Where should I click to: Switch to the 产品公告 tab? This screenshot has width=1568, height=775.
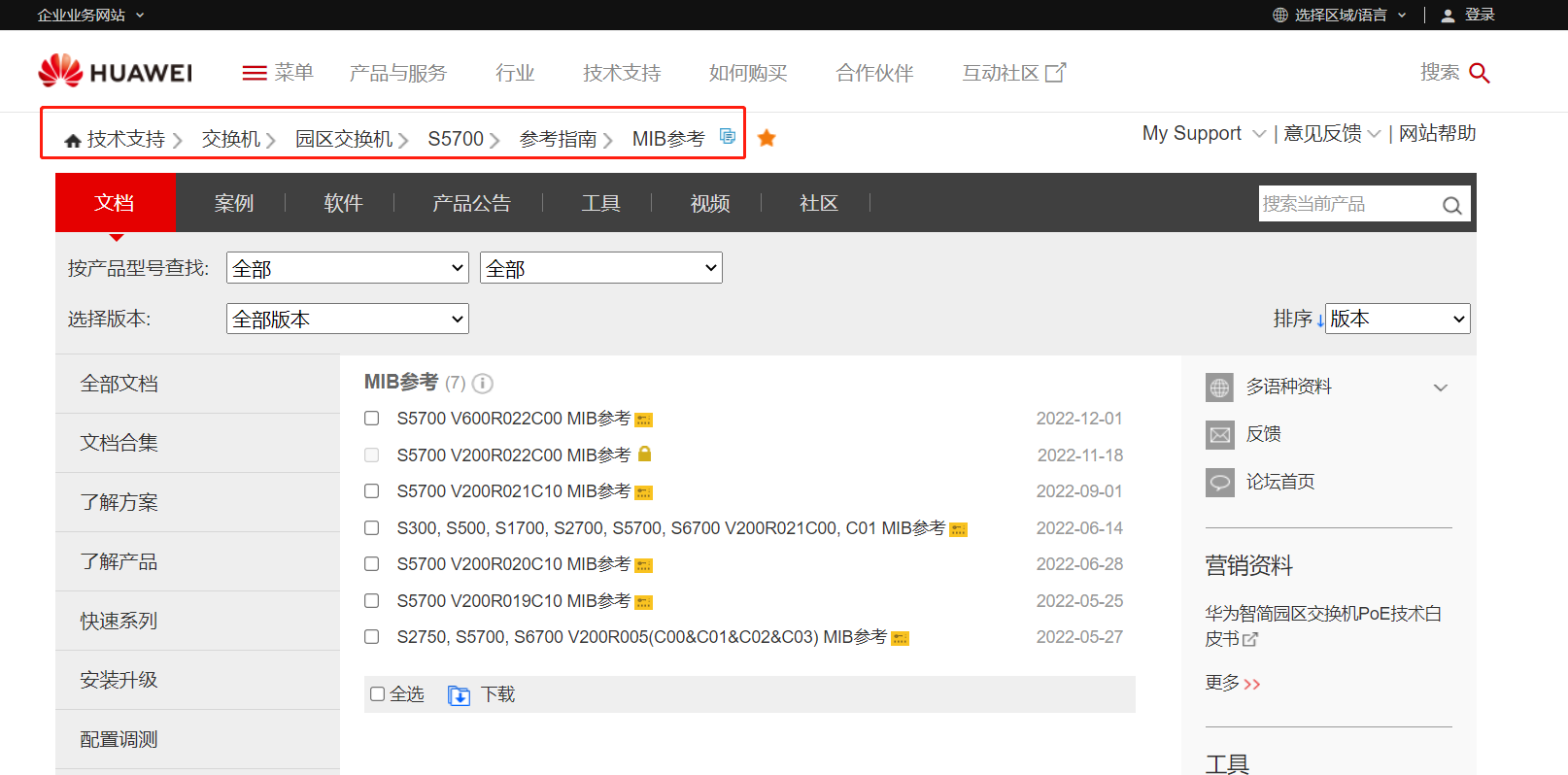coord(471,203)
